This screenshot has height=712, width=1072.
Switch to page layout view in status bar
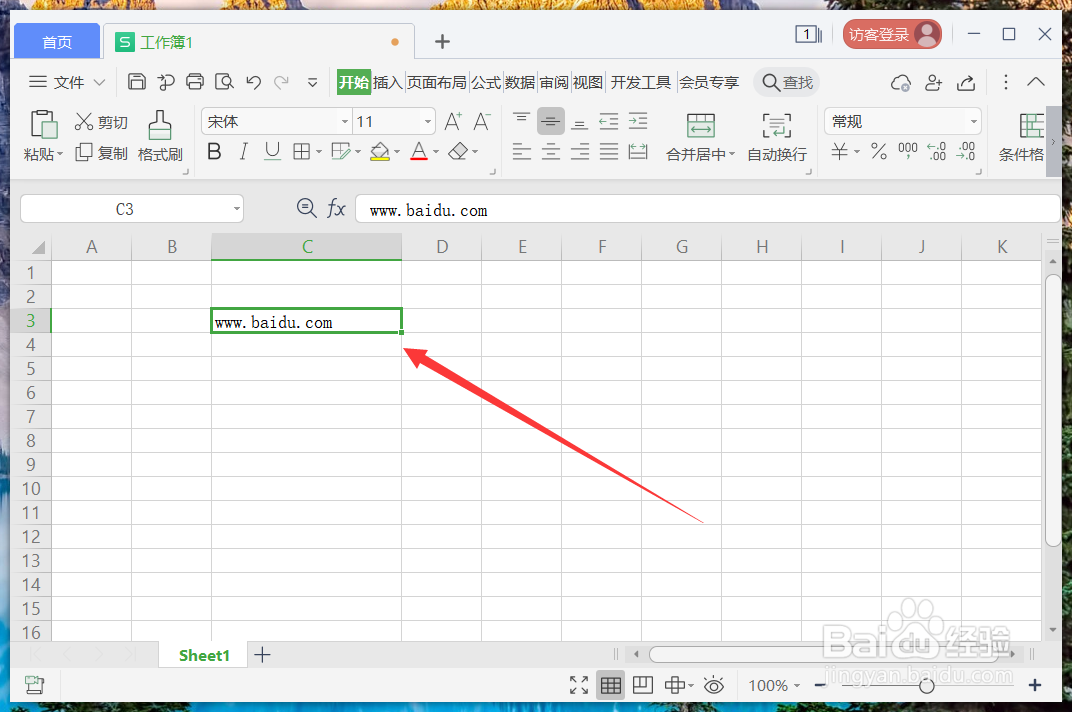(x=643, y=685)
